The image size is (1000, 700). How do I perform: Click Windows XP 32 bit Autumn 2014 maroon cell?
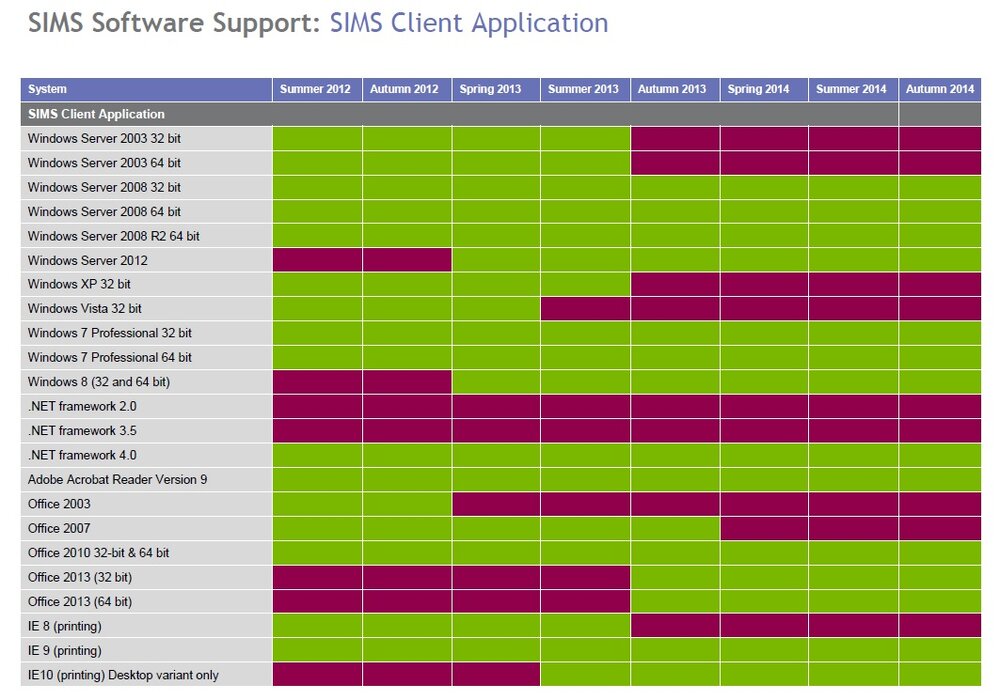tap(940, 284)
